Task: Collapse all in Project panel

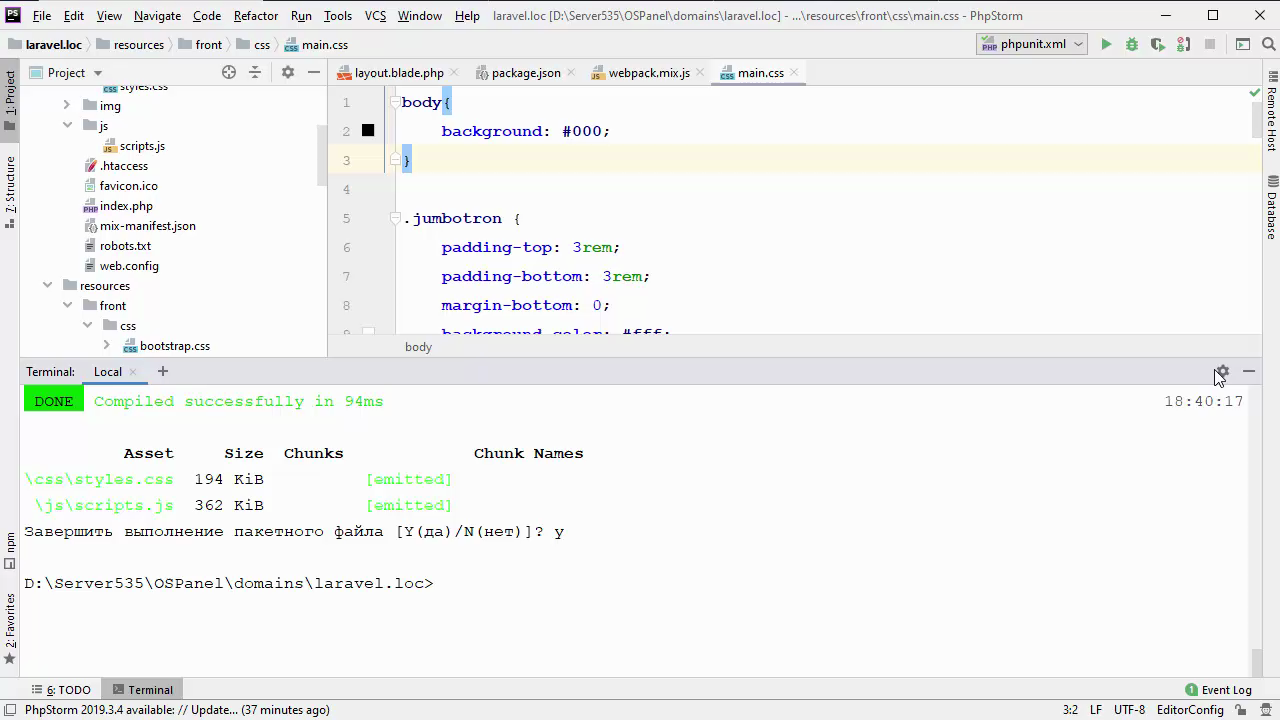Action: click(x=255, y=72)
